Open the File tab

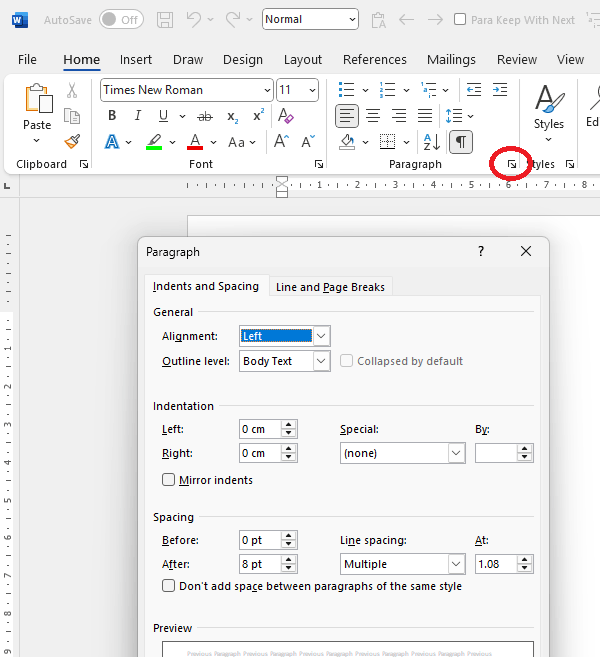point(27,60)
